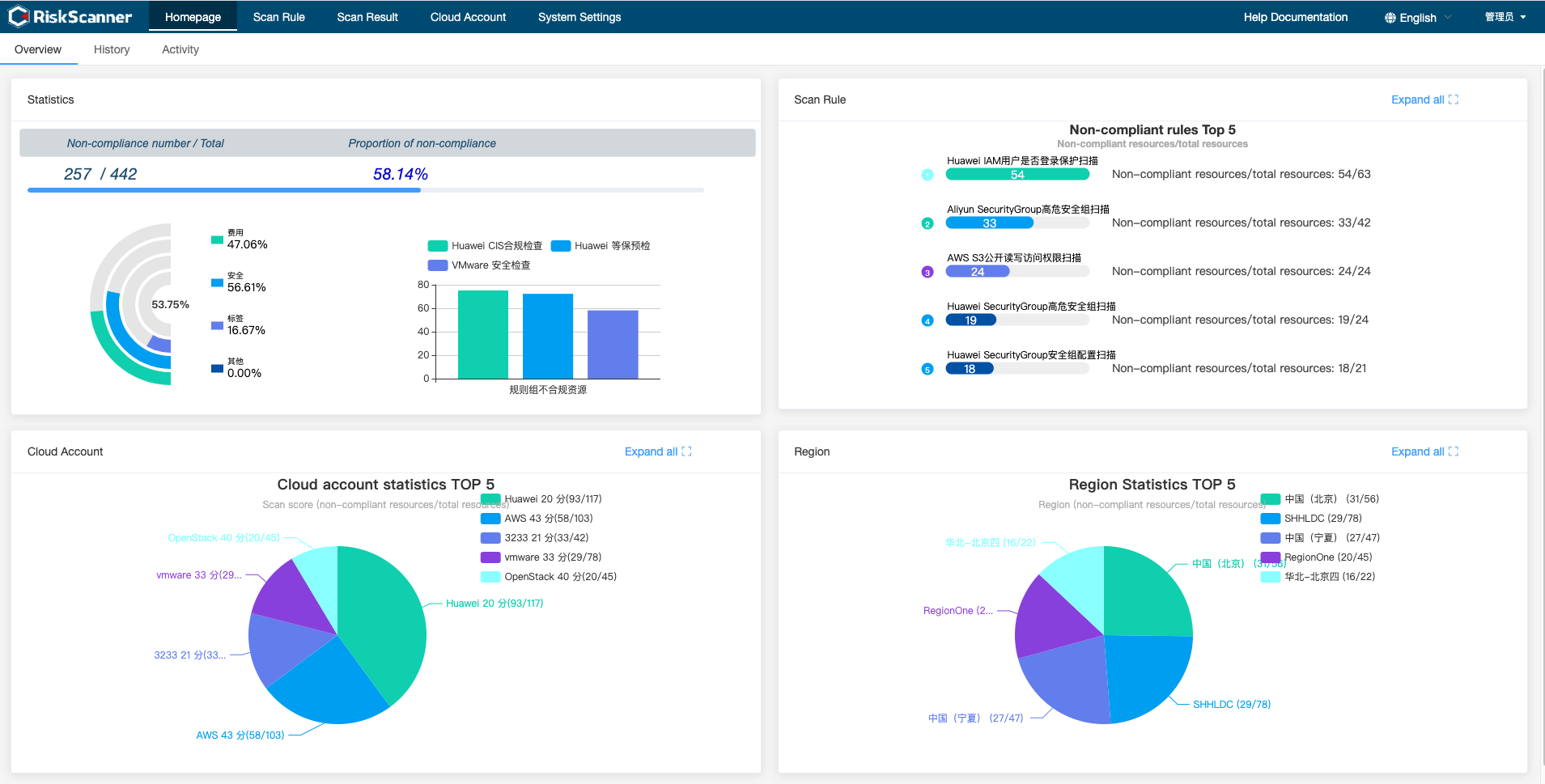
Task: Toggle VMware 安全检查 legend item
Action: [479, 265]
